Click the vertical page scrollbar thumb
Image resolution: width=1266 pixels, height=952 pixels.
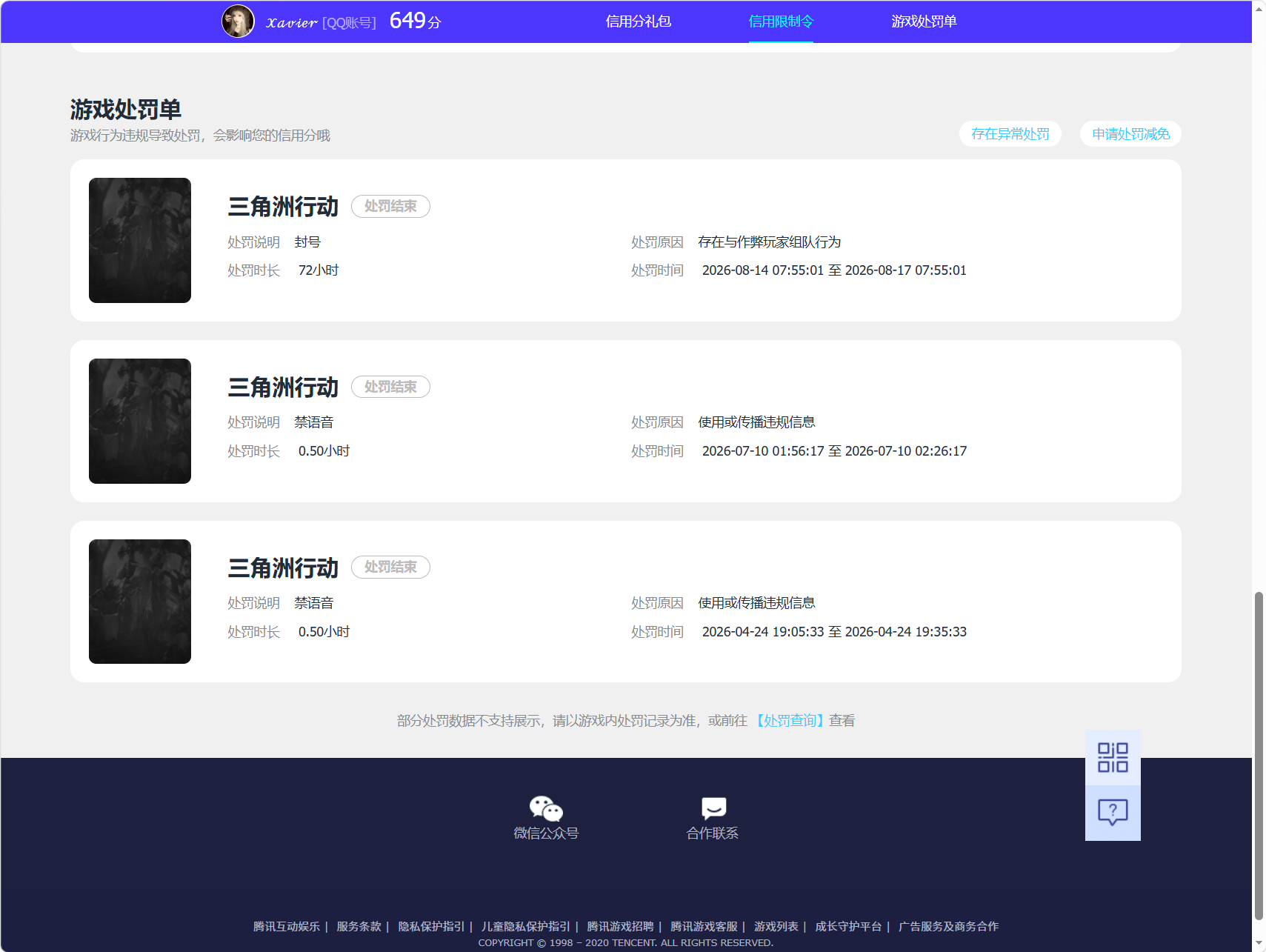tap(1259, 756)
